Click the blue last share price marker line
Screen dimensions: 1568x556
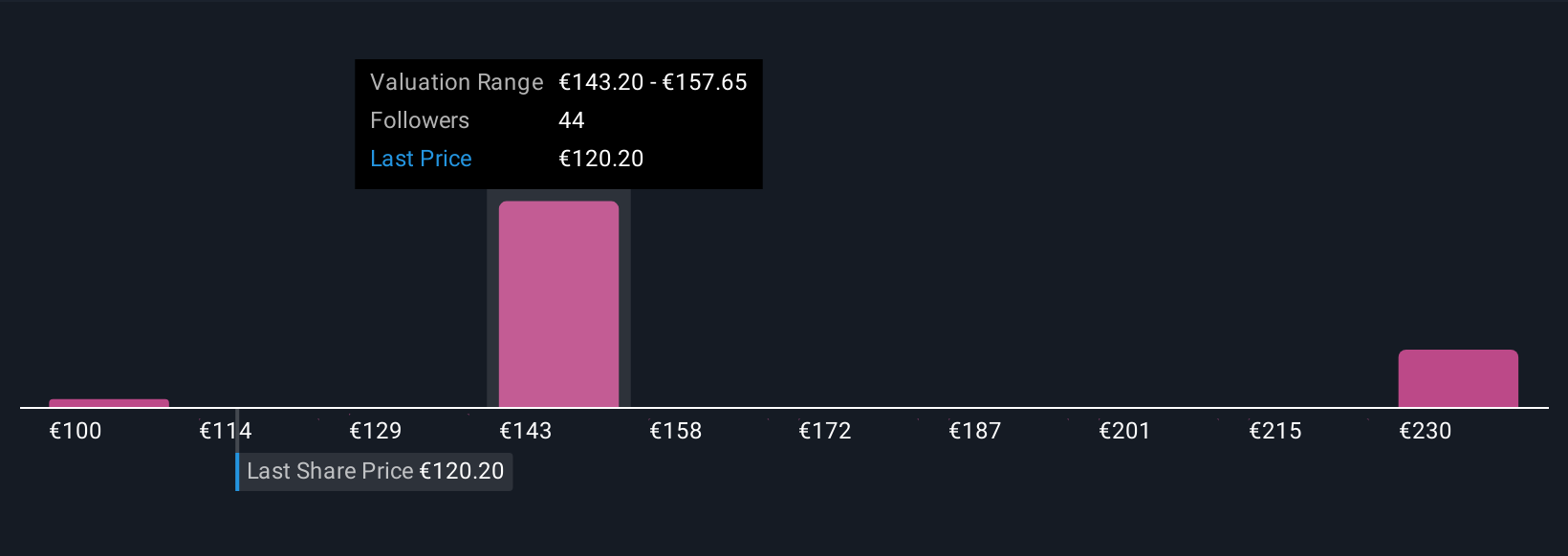click(x=237, y=471)
